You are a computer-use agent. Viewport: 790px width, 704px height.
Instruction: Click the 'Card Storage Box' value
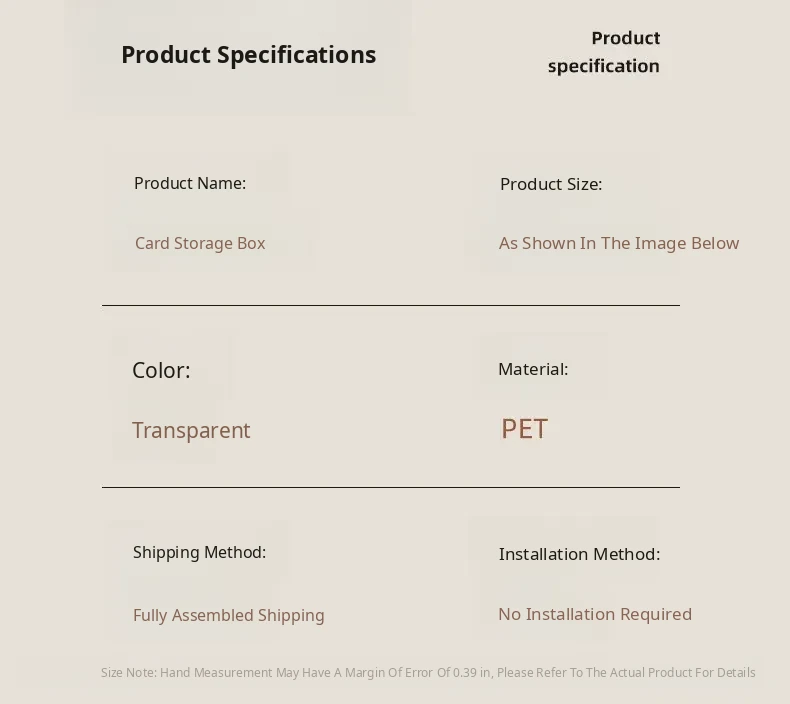pyautogui.click(x=200, y=243)
